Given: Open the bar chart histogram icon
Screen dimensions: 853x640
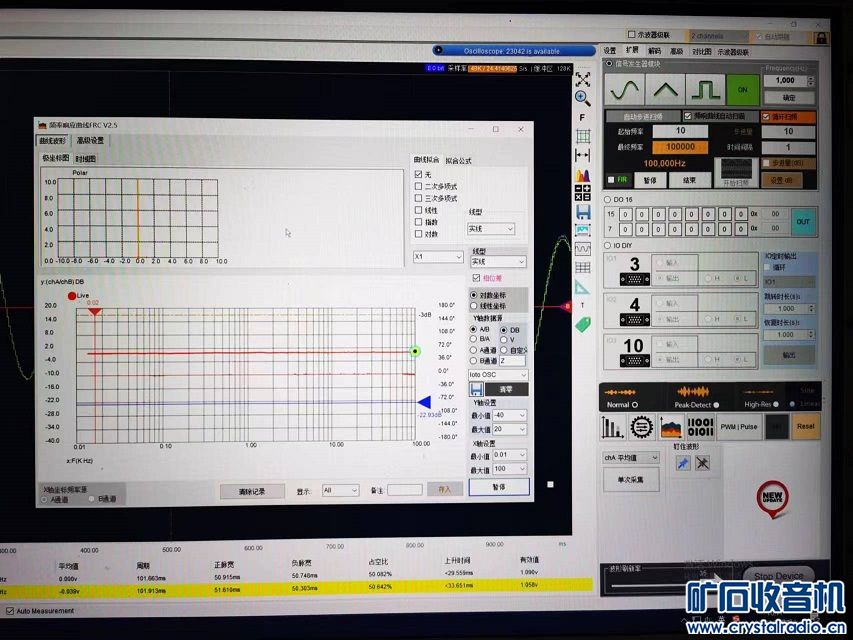Looking at the screenshot, I should pyautogui.click(x=612, y=427).
